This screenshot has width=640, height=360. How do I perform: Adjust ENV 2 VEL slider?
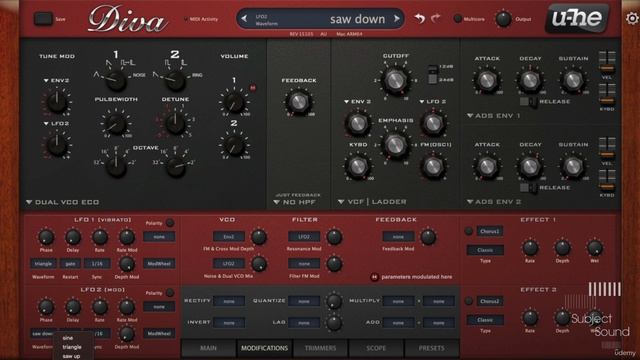[607, 149]
